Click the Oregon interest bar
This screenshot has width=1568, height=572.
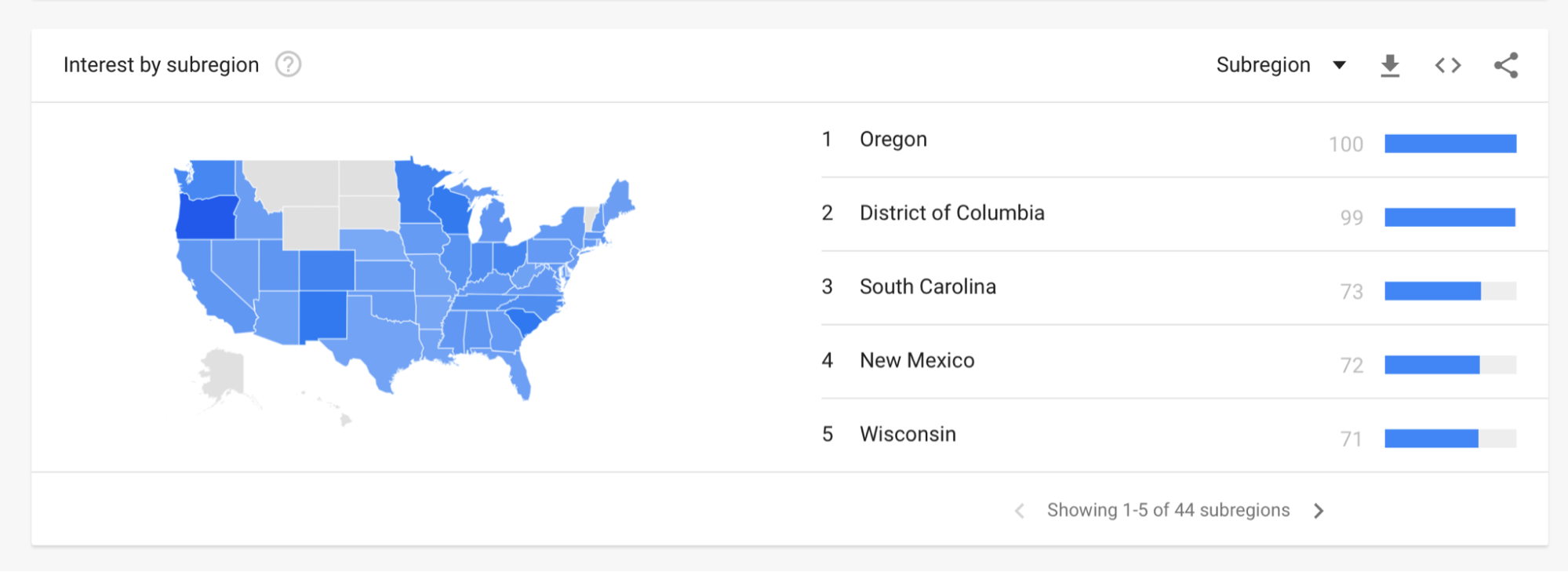(x=1450, y=144)
